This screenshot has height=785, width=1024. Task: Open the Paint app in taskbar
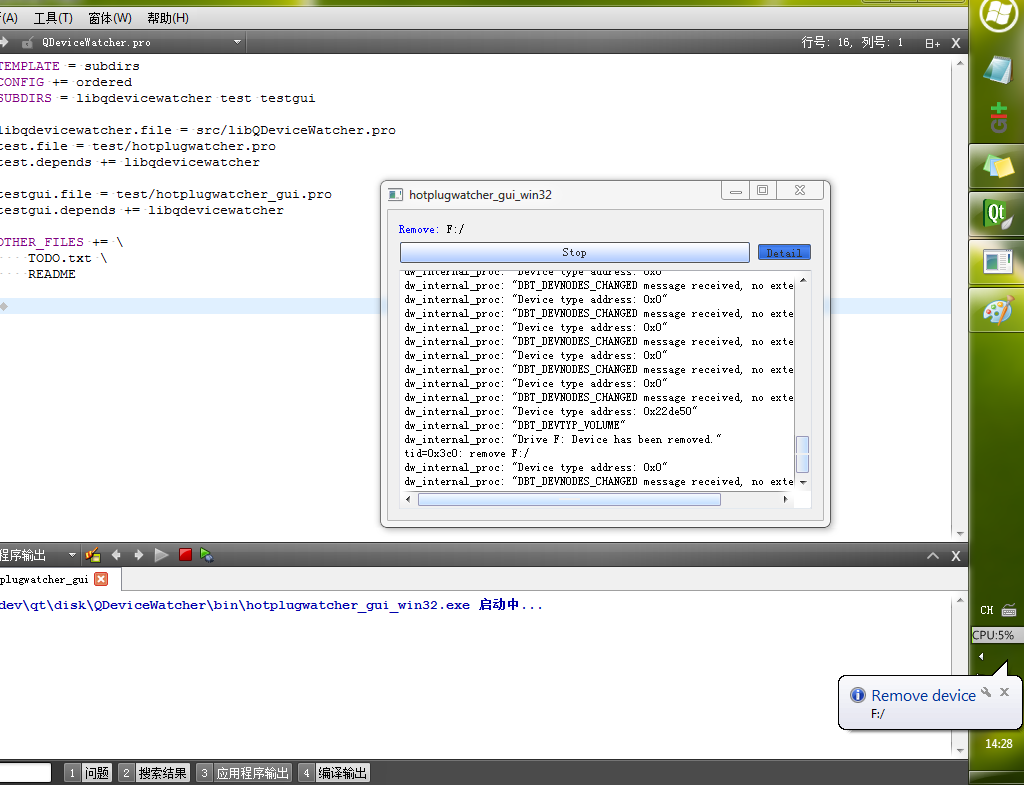point(996,310)
